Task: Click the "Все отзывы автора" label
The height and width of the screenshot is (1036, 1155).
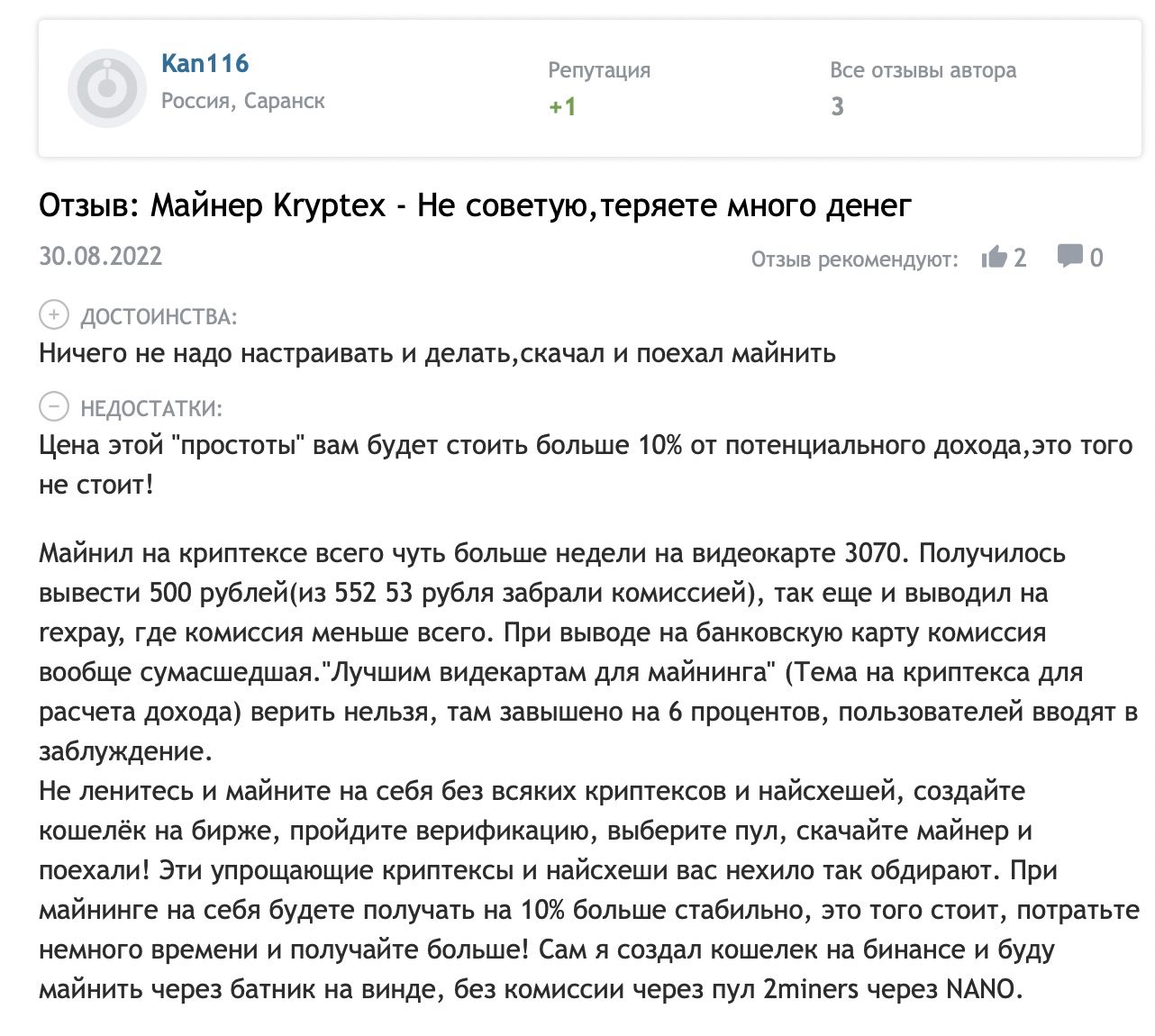Action: coord(923,70)
